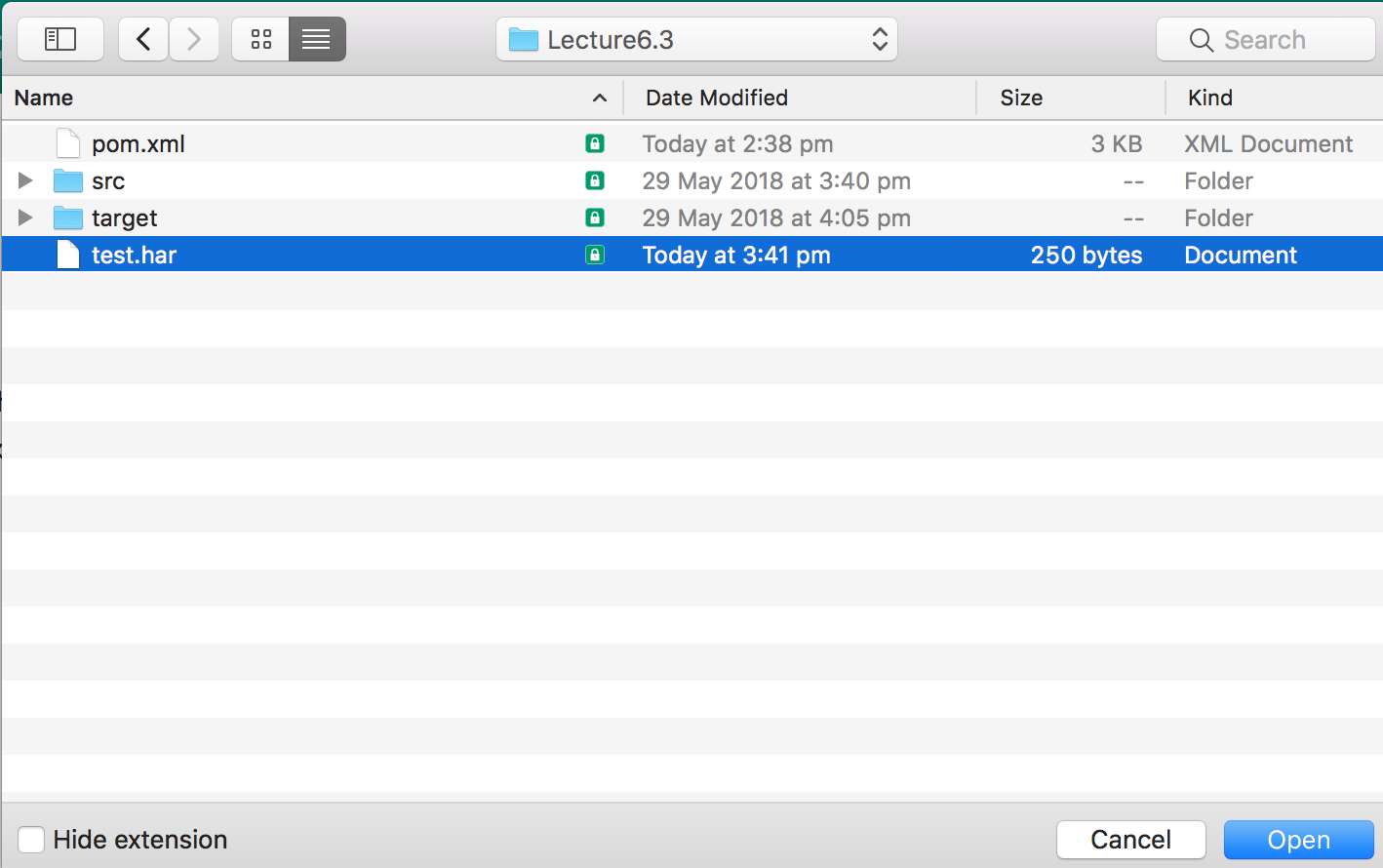Sort files by Size column
This screenshot has width=1383, height=868.
pyautogui.click(x=1021, y=98)
